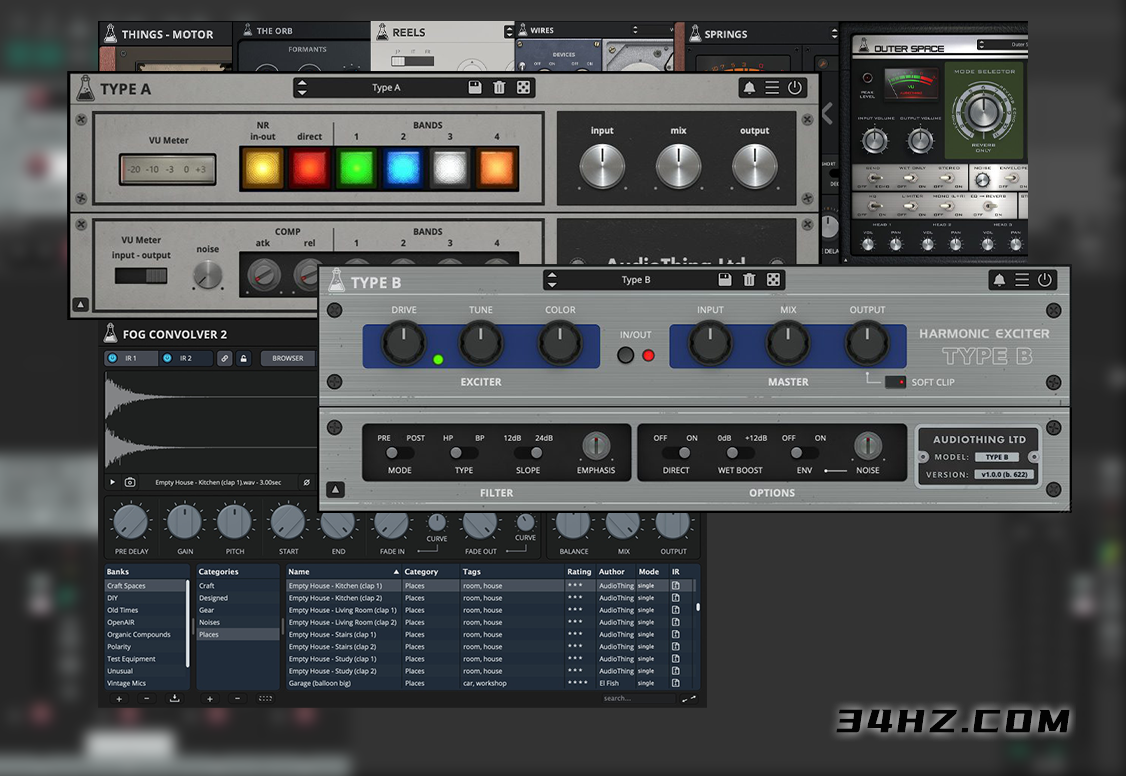Viewport: 1126px width, 776px height.
Task: Open Type A notifications bell
Action: click(x=749, y=88)
